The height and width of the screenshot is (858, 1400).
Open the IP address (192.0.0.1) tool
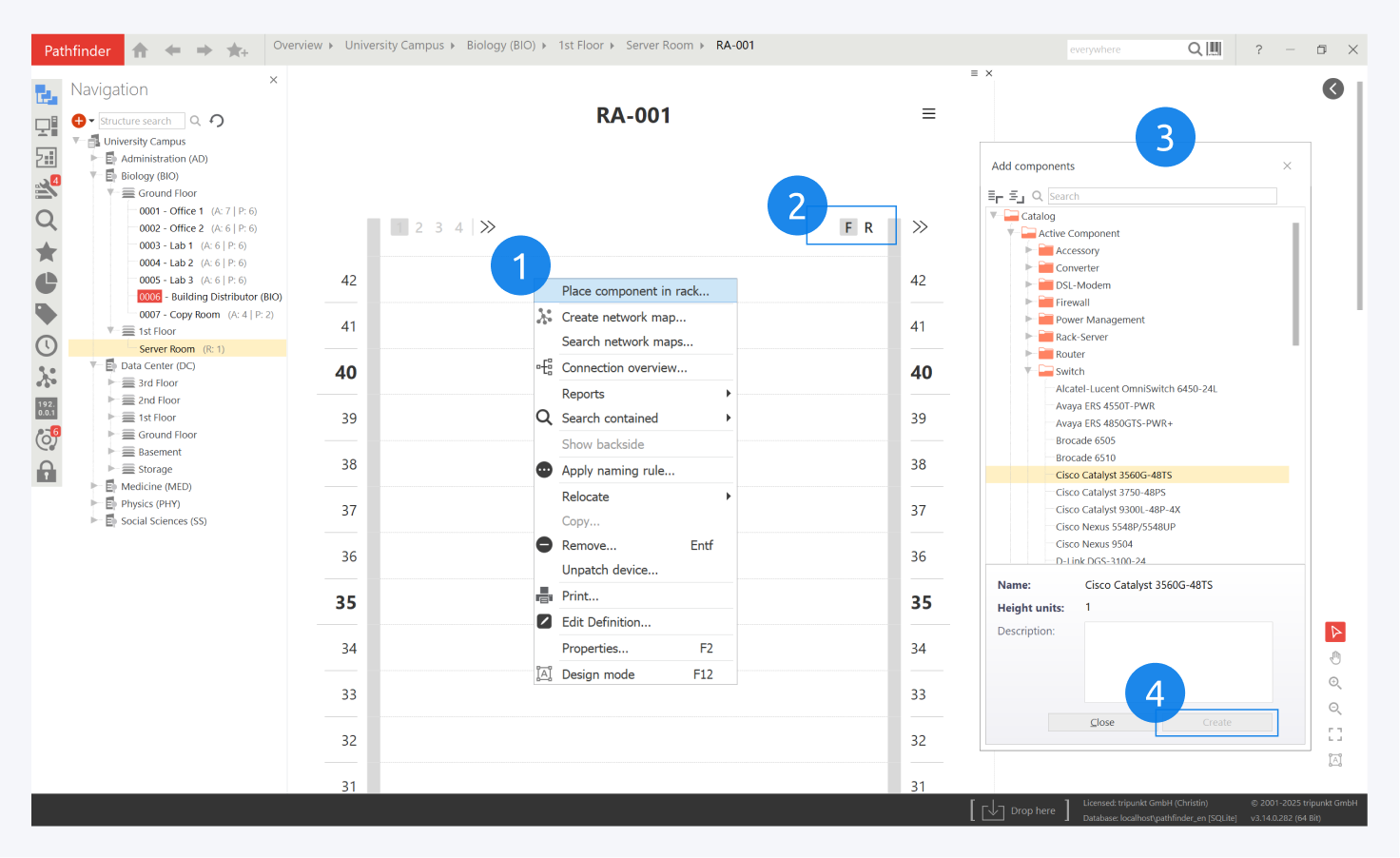pyautogui.click(x=46, y=408)
